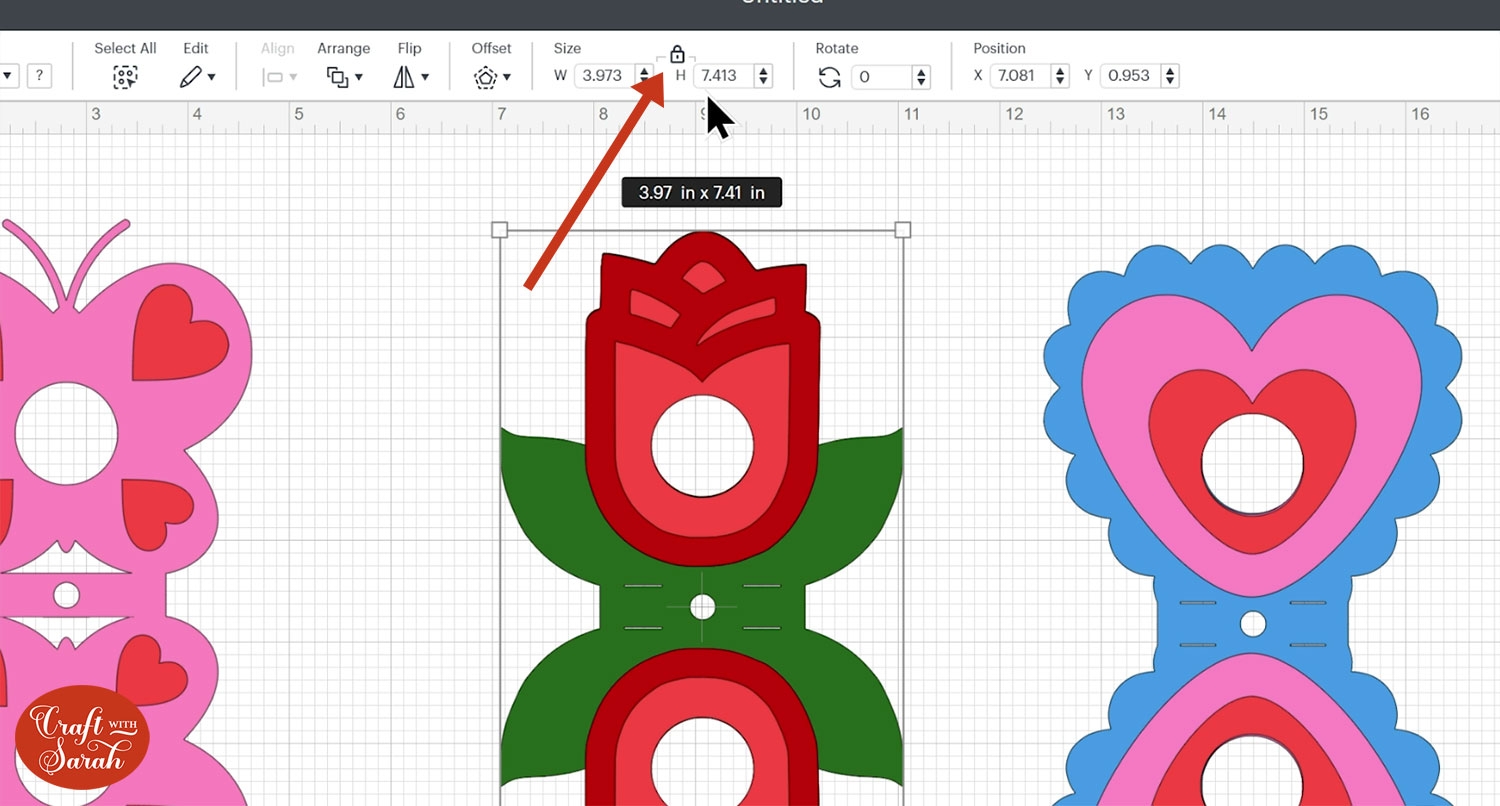Expand the Offset dropdown arrow
This screenshot has width=1500, height=806.
[508, 76]
